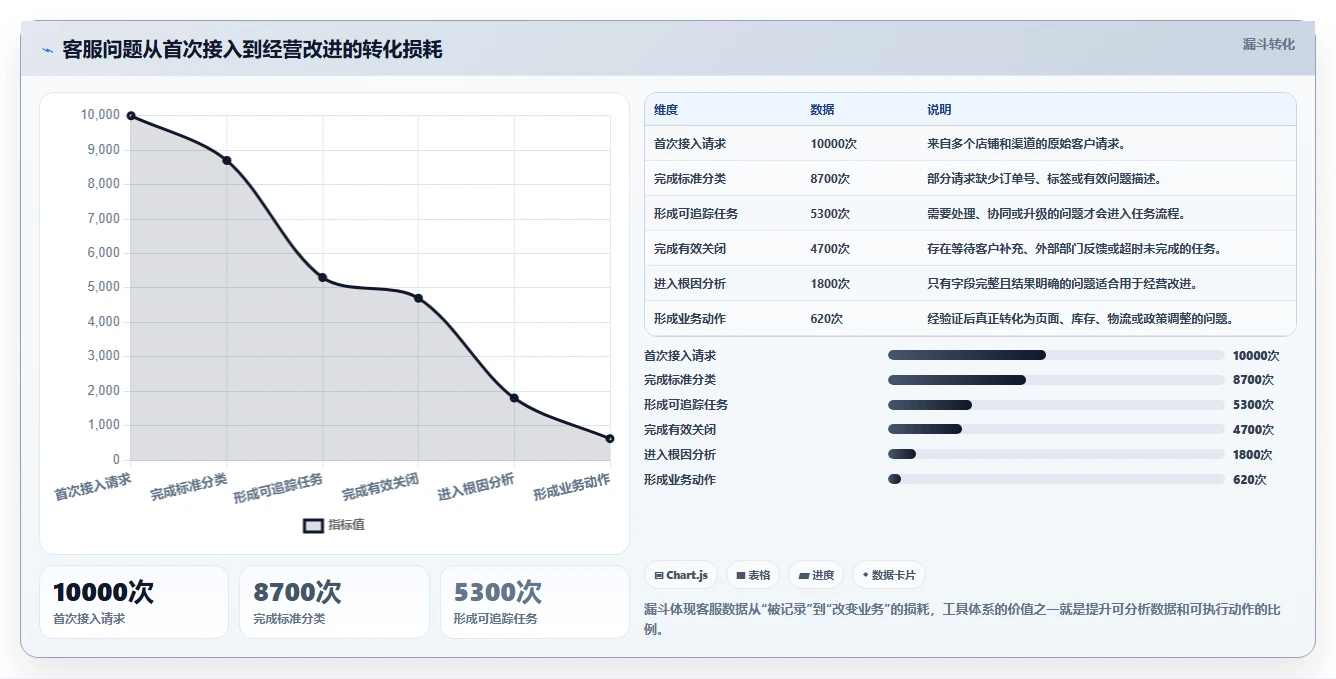The height and width of the screenshot is (679, 1336).
Task: Click the description 部分请求缺少订单号、标签或有效问题描述
Action: click(x=1046, y=179)
